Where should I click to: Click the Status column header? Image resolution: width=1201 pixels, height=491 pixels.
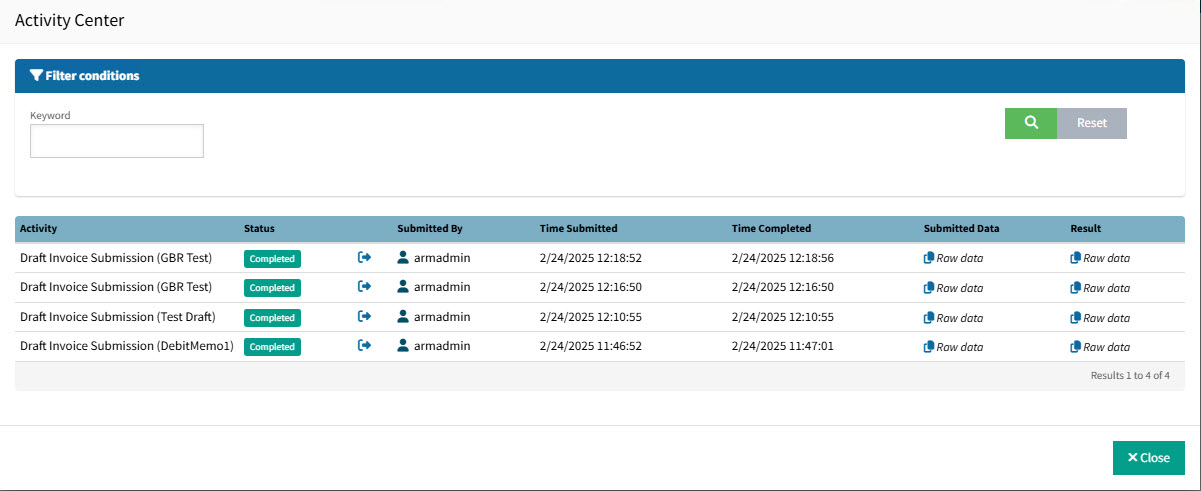tap(259, 229)
